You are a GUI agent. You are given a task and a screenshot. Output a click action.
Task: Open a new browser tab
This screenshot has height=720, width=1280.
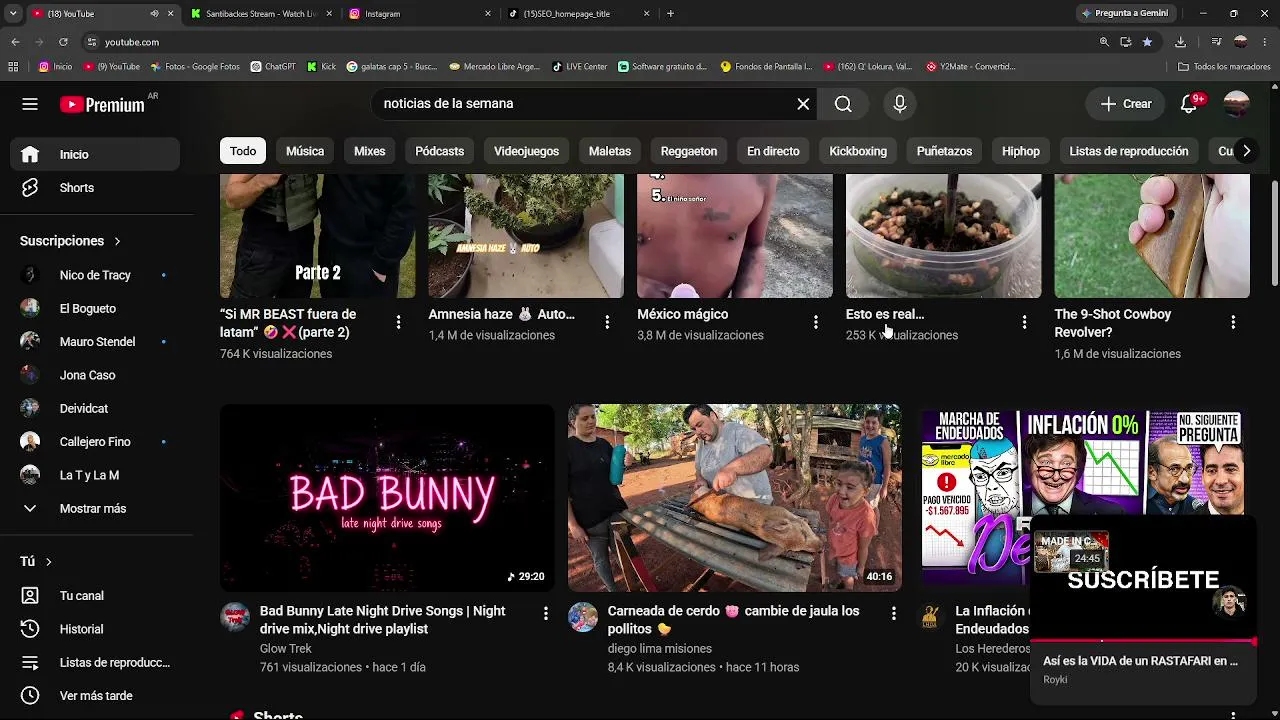pos(670,14)
